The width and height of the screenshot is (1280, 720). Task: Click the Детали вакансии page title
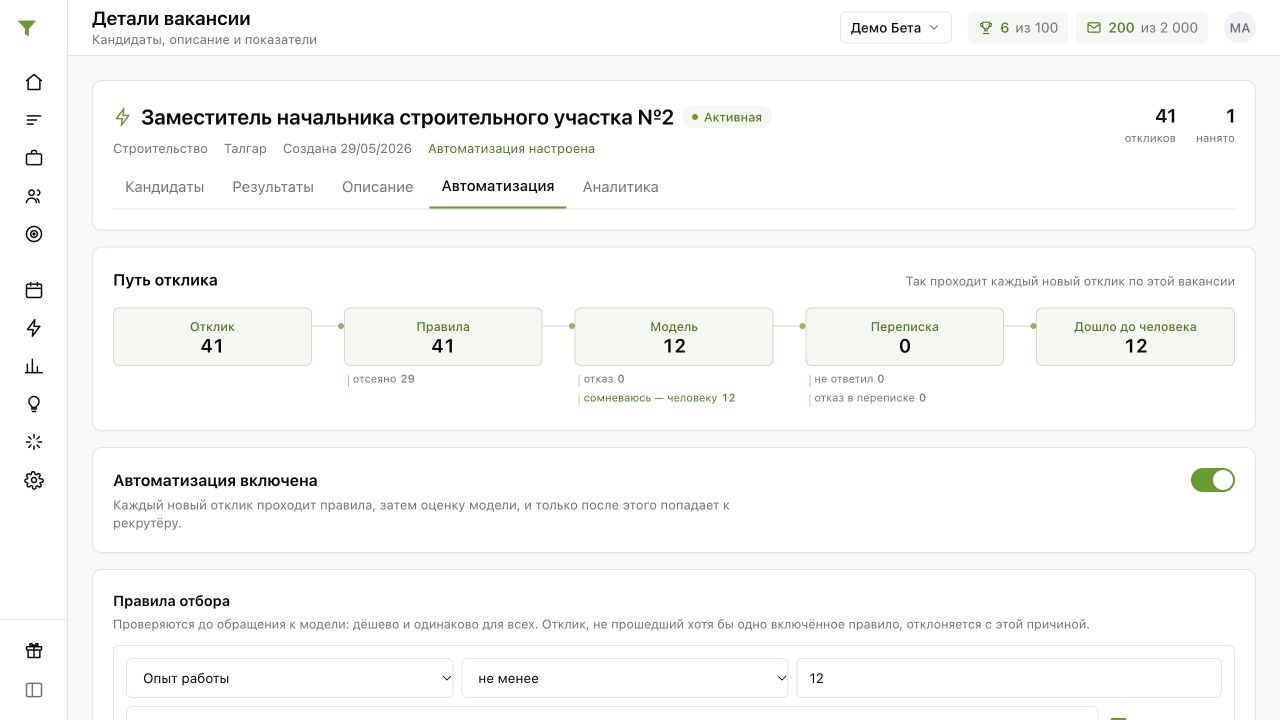click(171, 18)
